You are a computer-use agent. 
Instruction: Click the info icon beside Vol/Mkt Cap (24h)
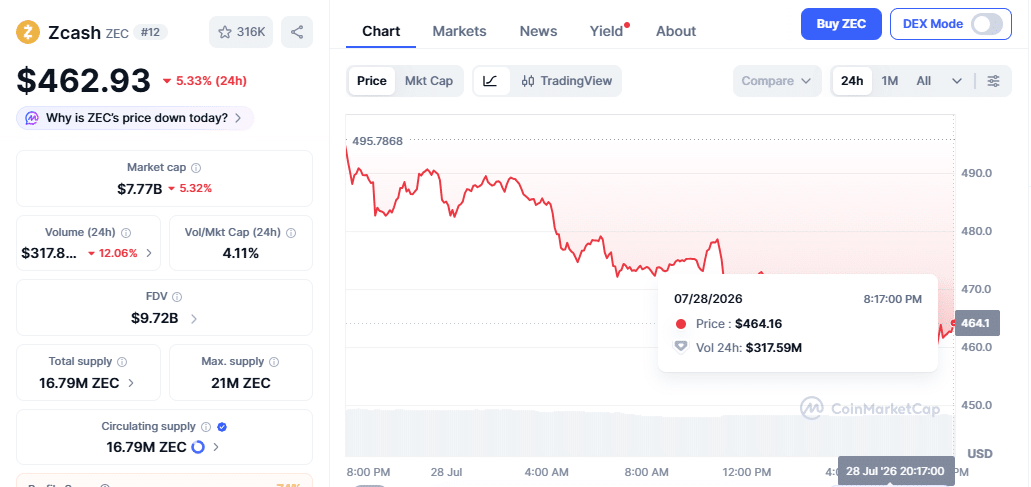click(291, 233)
